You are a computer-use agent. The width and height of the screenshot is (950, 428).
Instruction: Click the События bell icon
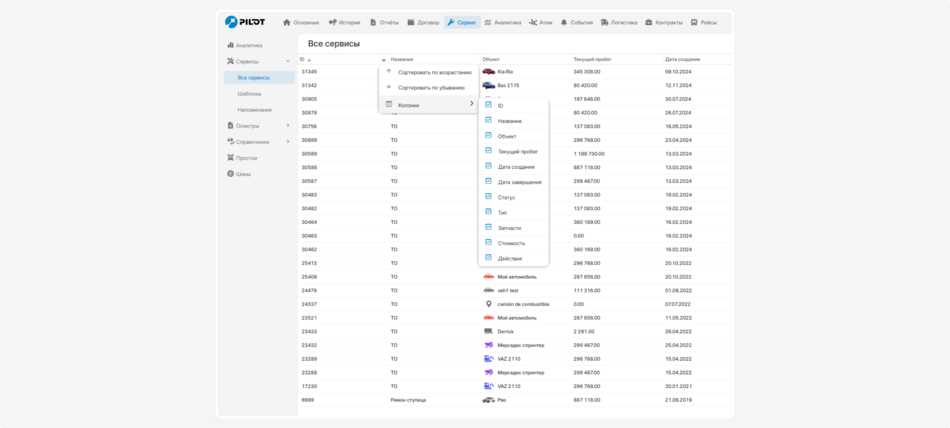click(x=564, y=22)
